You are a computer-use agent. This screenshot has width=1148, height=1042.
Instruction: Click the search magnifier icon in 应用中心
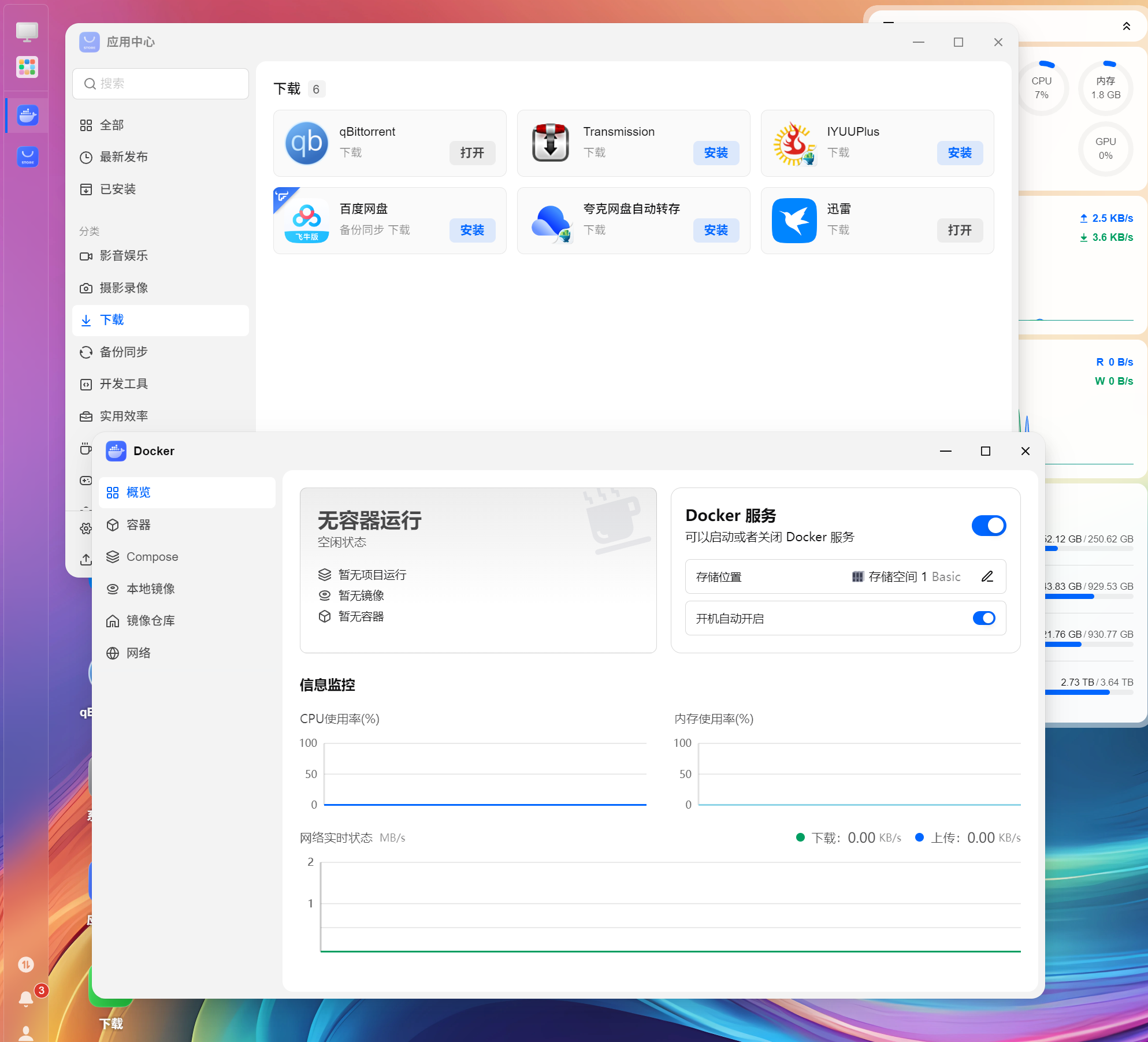pos(90,84)
